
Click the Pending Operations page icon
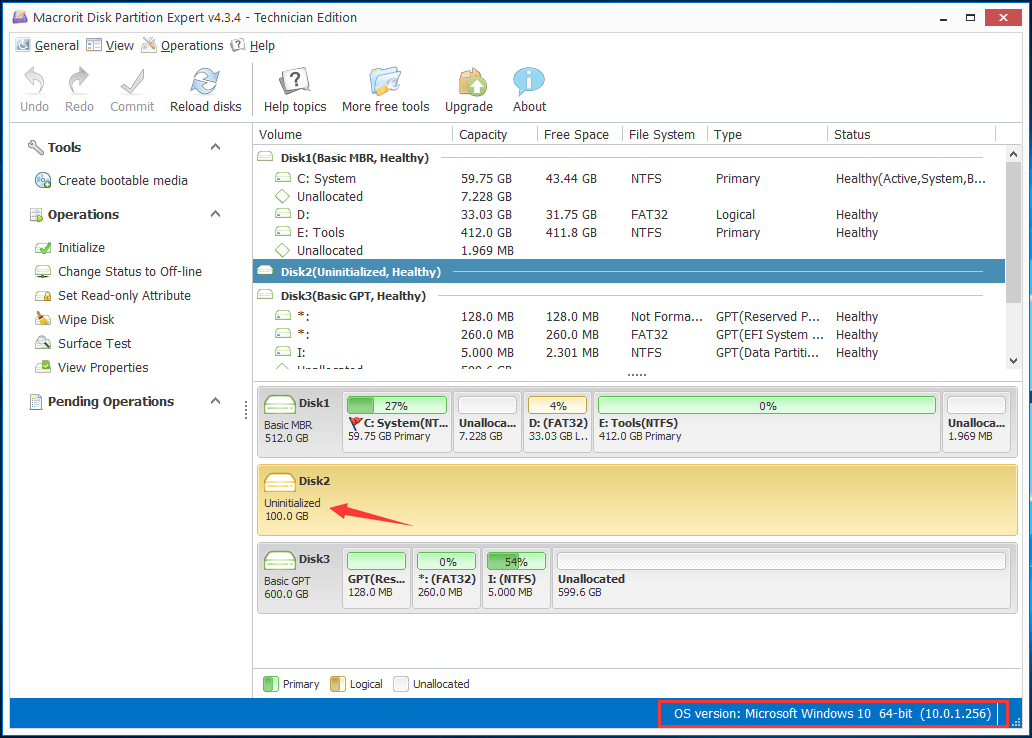36,402
